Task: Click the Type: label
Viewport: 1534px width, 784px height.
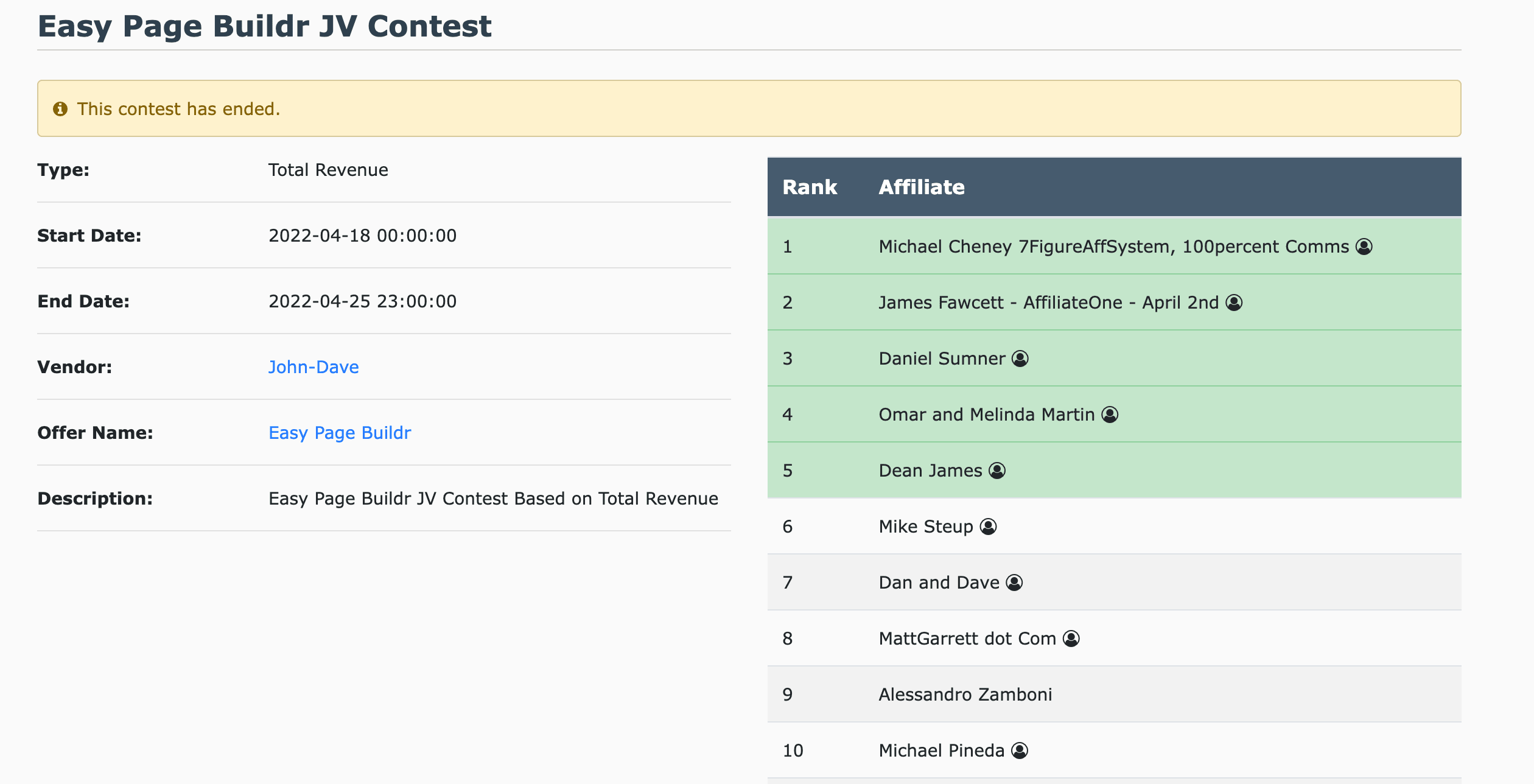Action: tap(63, 170)
